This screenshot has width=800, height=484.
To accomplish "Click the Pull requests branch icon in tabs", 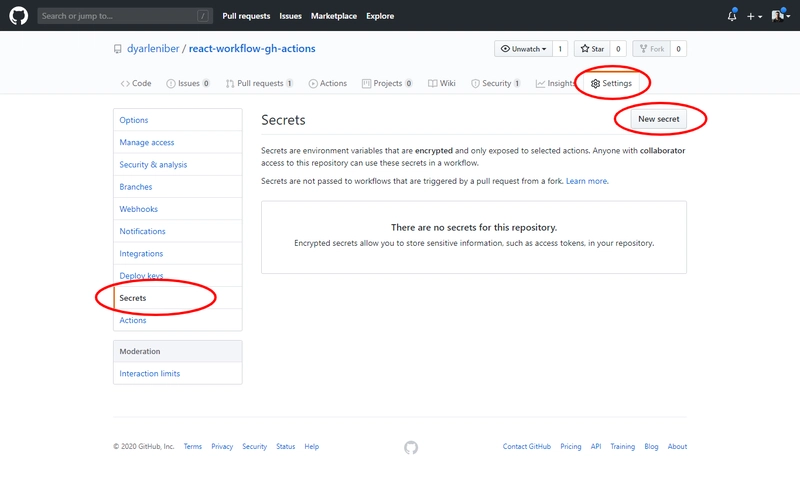I will [230, 84].
